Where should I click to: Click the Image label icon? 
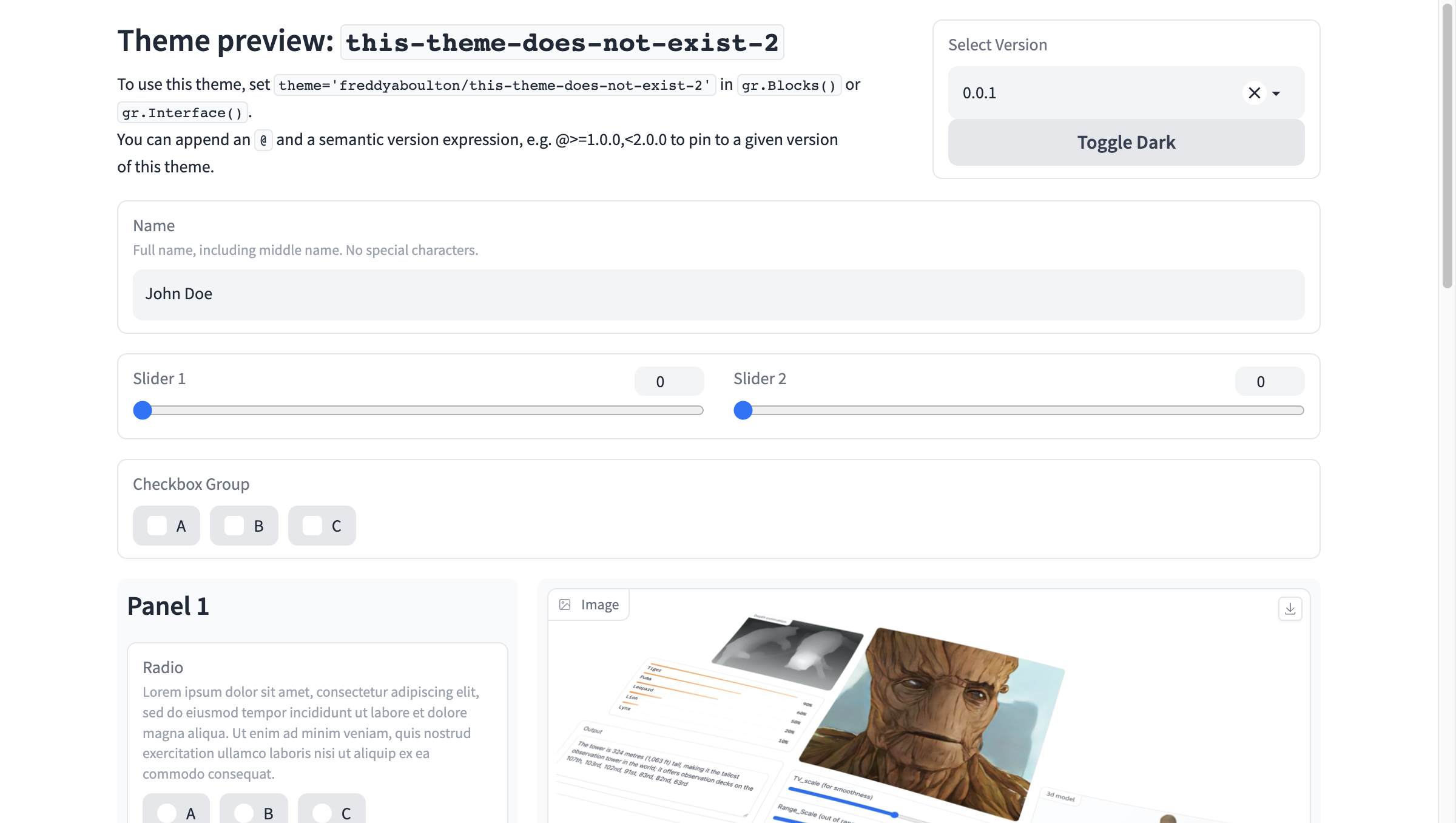pos(565,605)
